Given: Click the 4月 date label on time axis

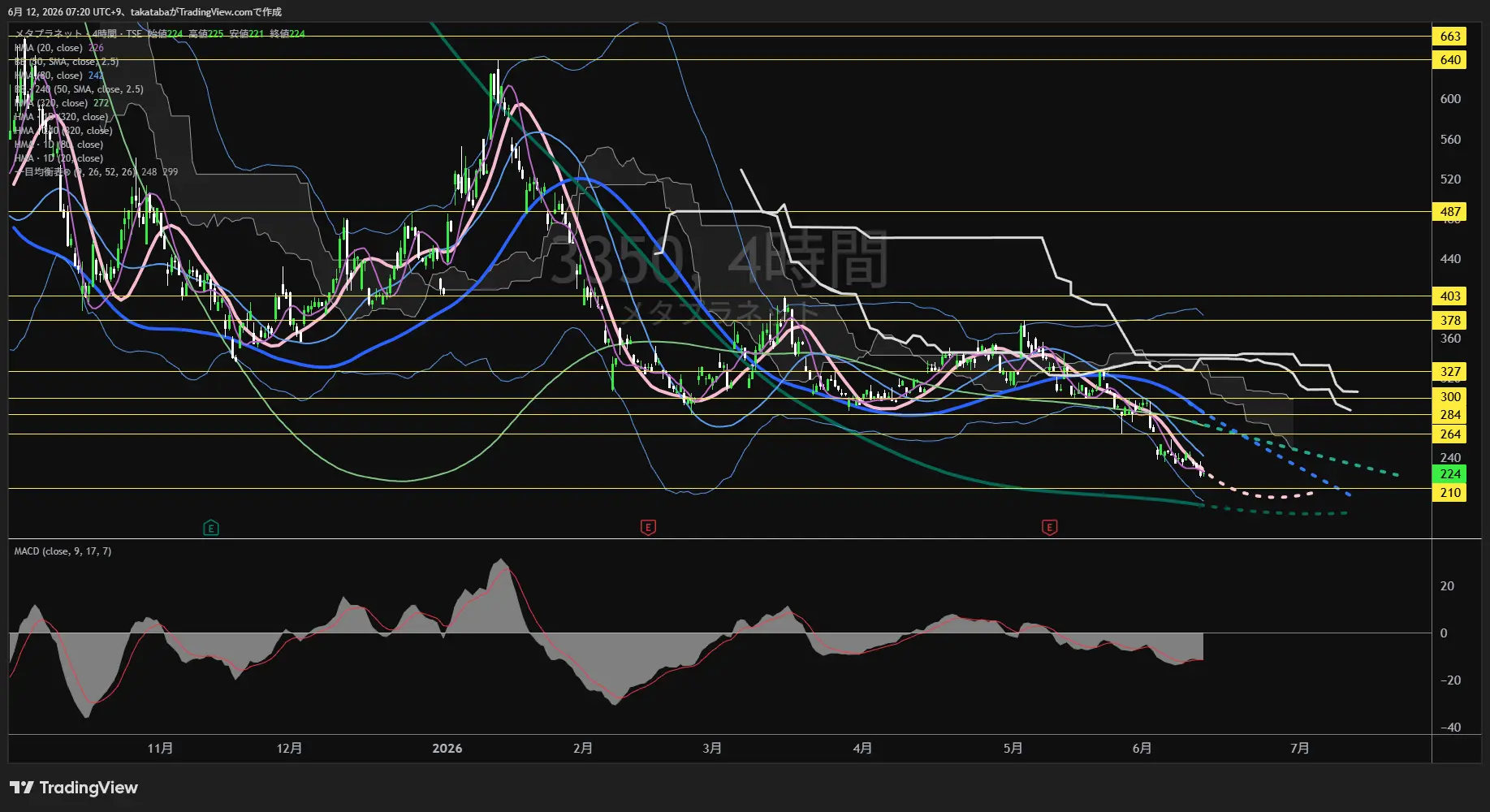Looking at the screenshot, I should click(862, 748).
